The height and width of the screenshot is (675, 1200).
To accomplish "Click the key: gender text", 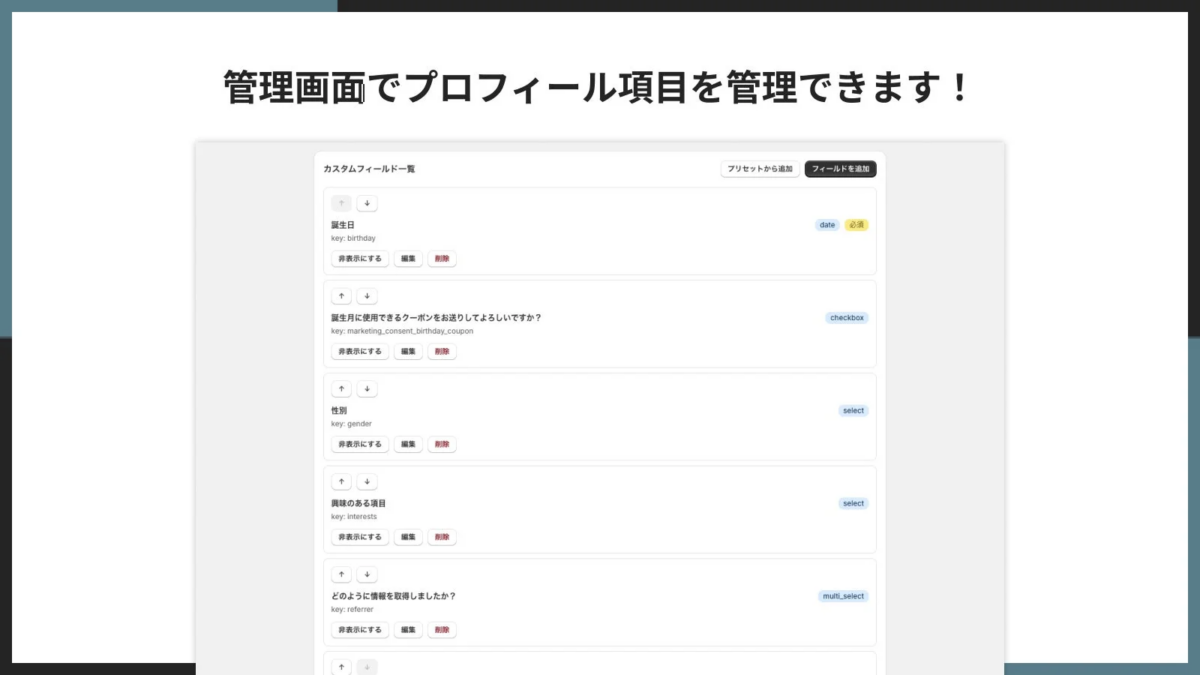I will click(351, 424).
